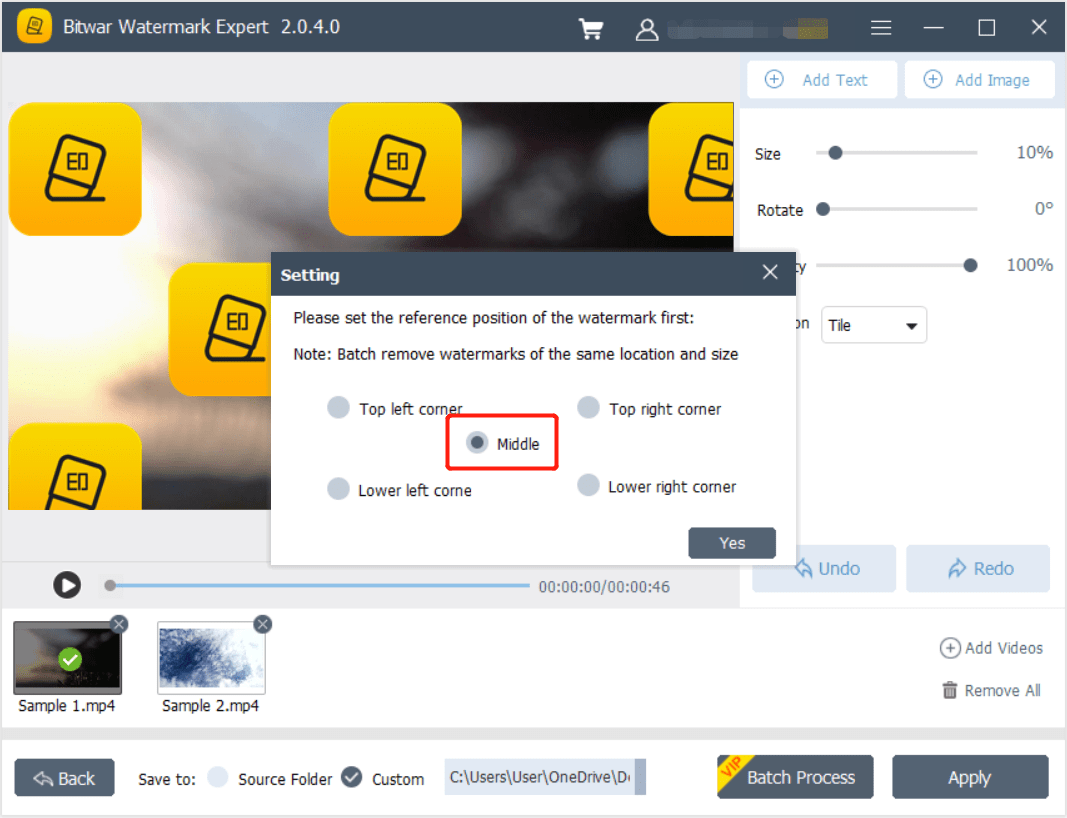The image size is (1067, 818).
Task: Click the green check on Sample 1
Action: [70, 659]
